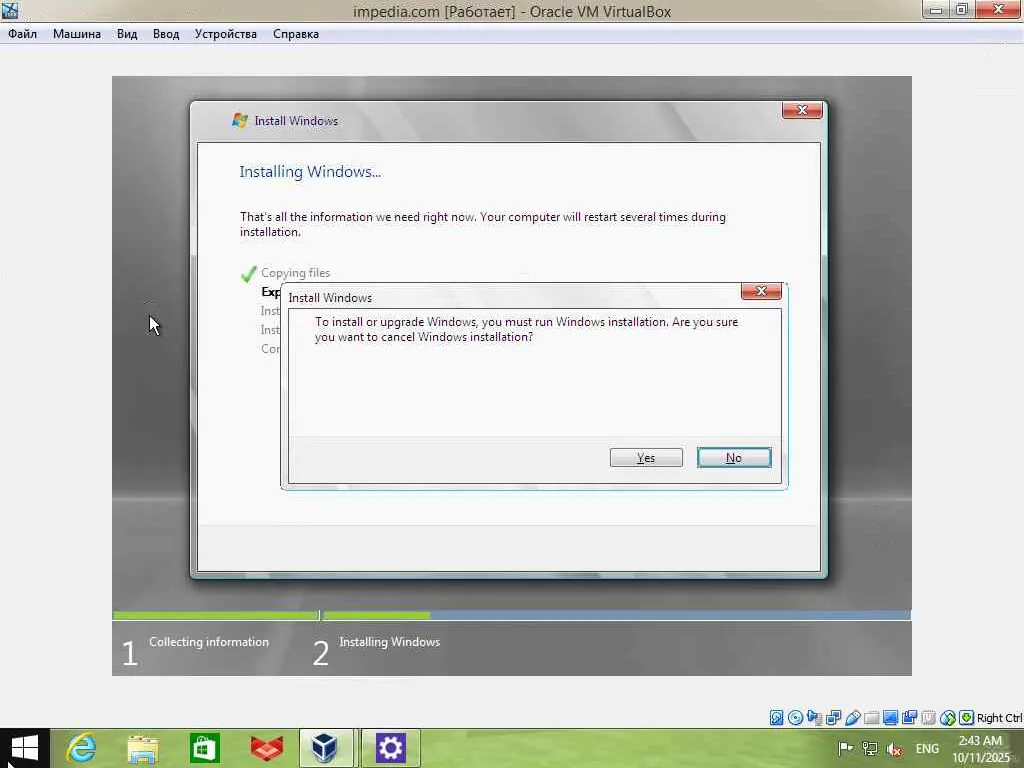The height and width of the screenshot is (768, 1024).
Task: Open the Вид menu
Action: tap(127, 34)
